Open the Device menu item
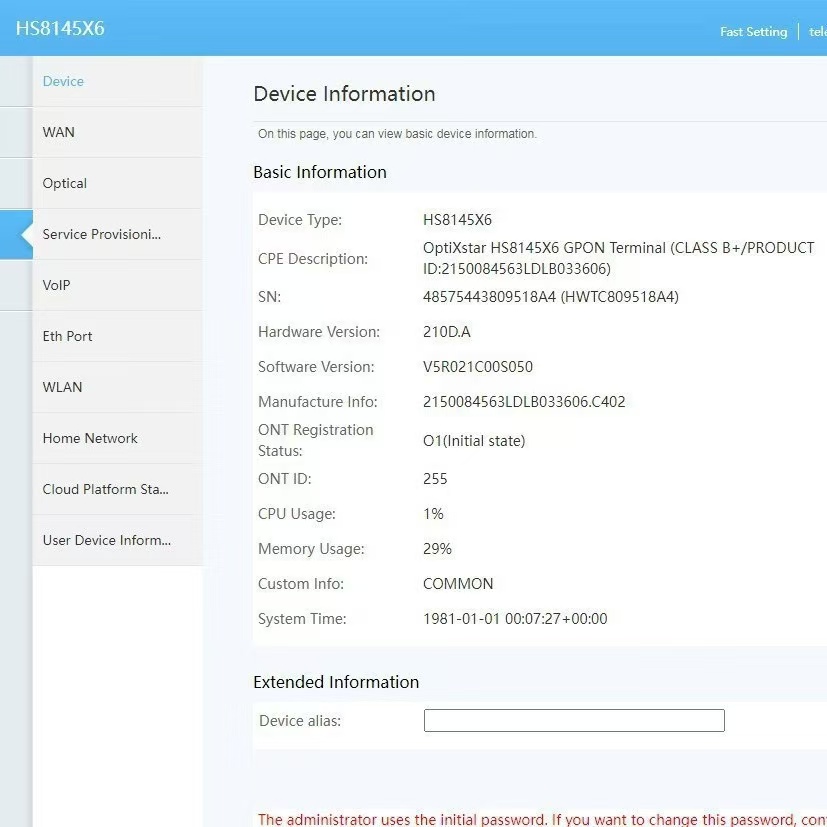 (x=63, y=81)
